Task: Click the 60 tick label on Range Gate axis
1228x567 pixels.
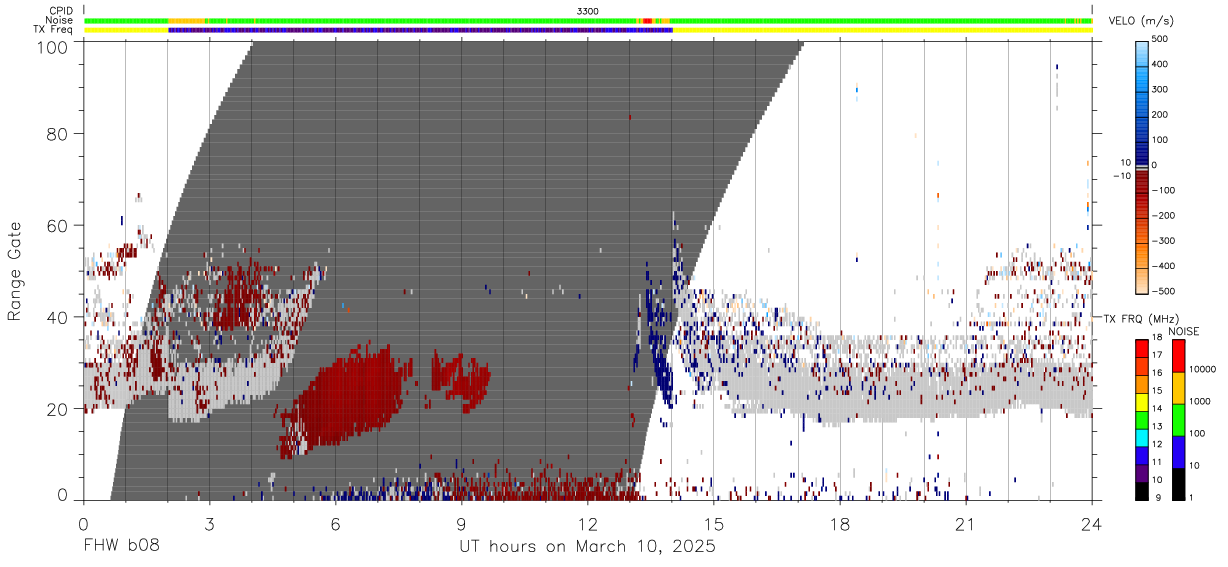Action: click(x=59, y=226)
